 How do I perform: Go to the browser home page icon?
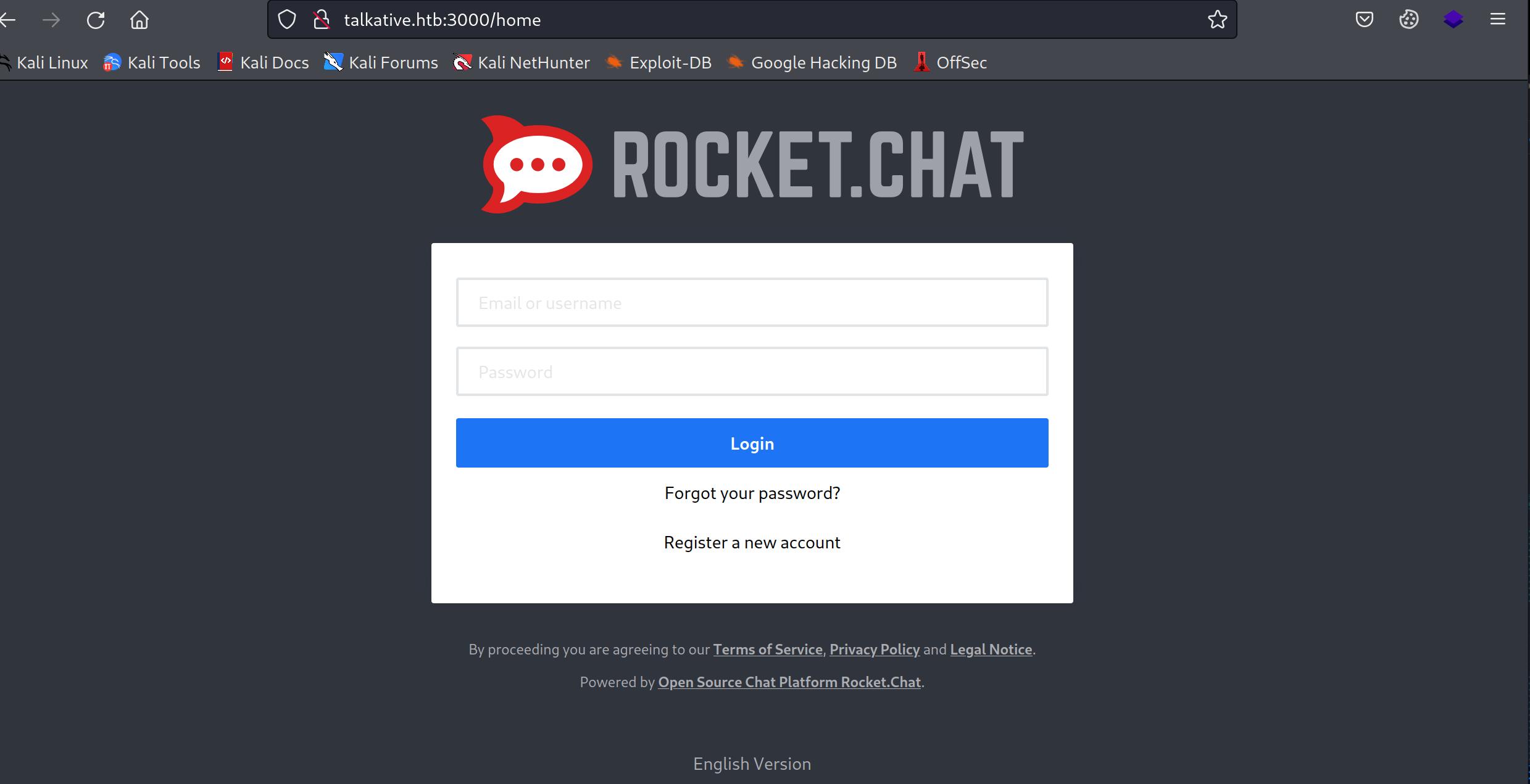pyautogui.click(x=139, y=20)
